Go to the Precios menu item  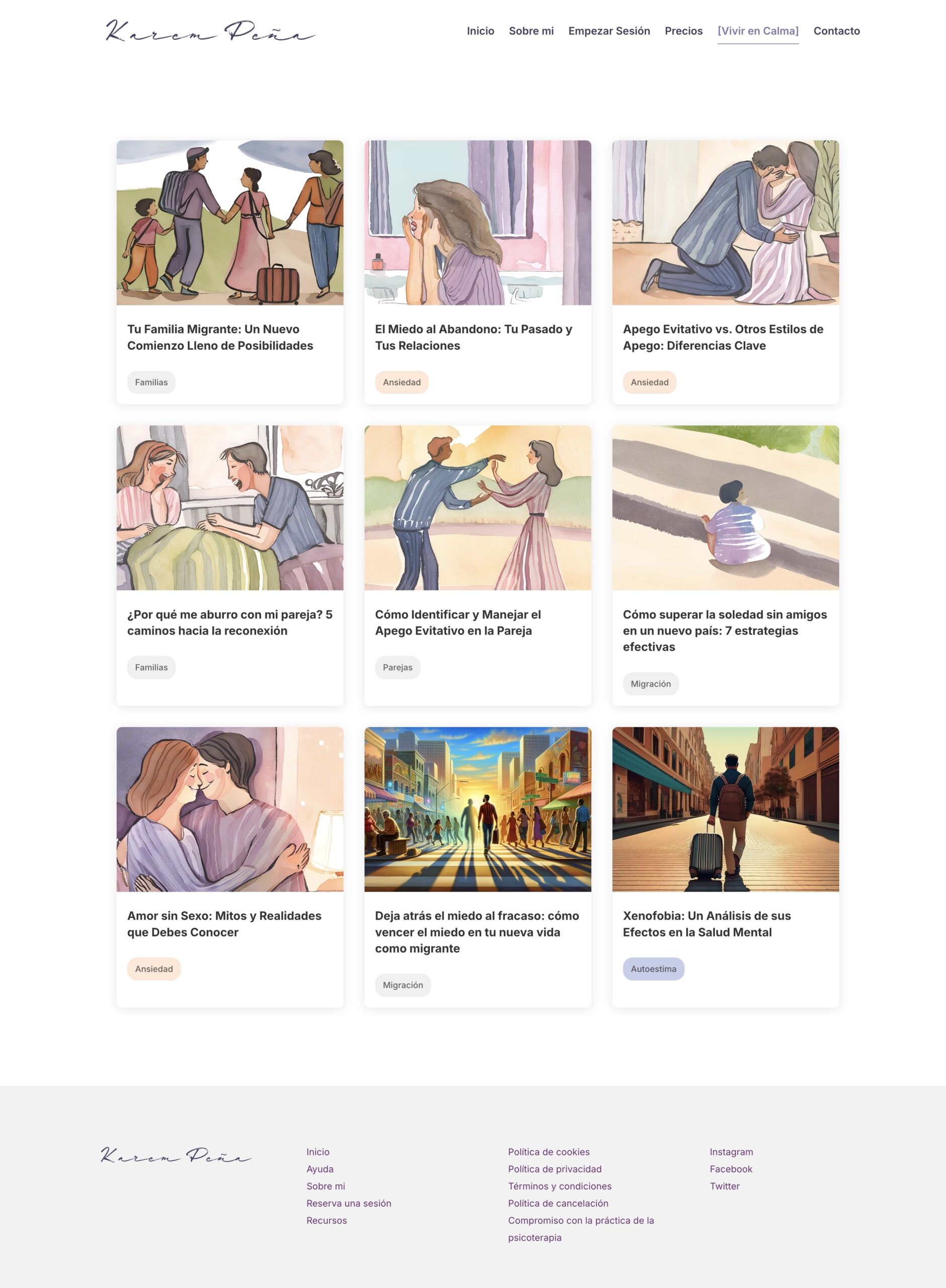click(x=683, y=31)
